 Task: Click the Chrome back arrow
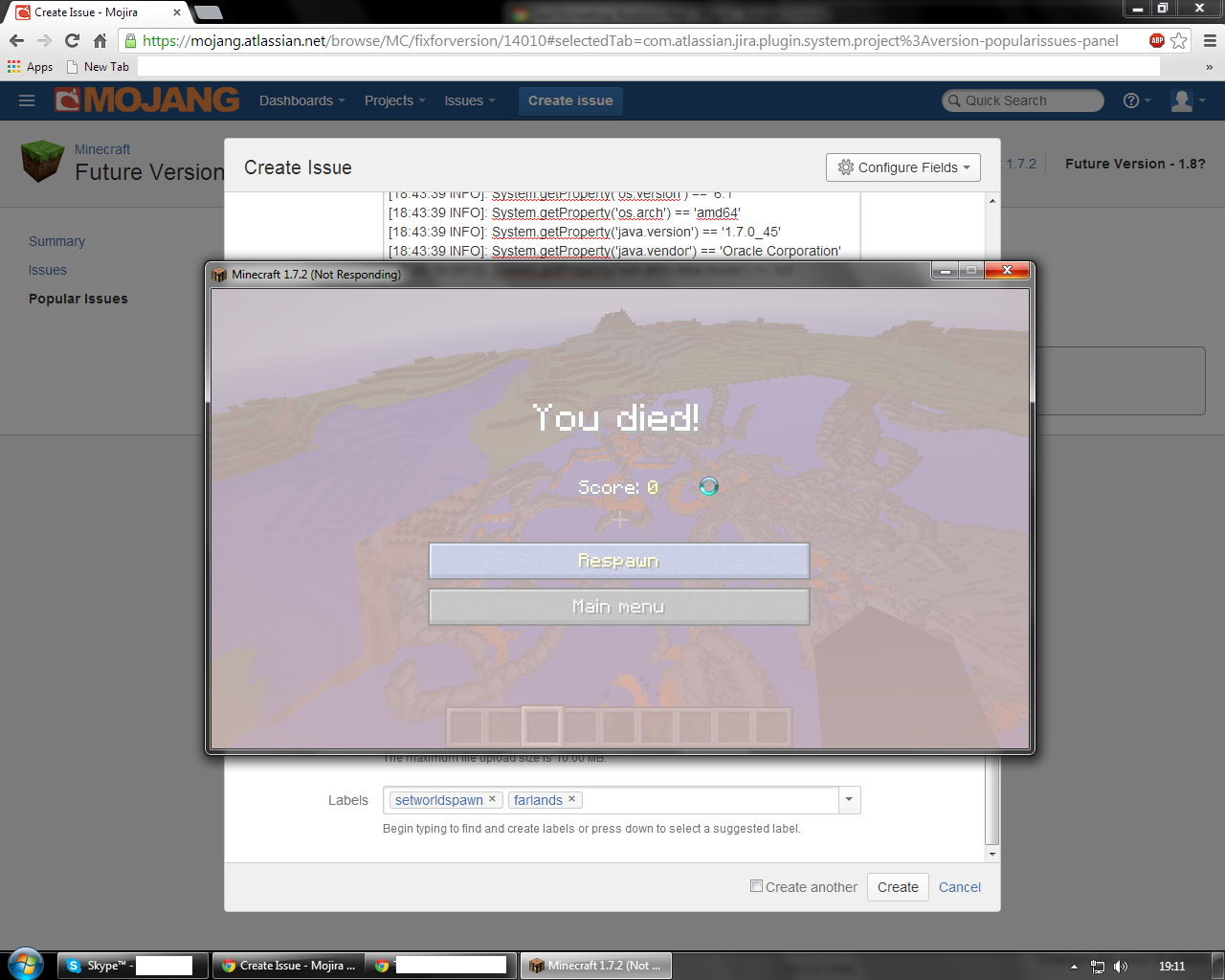(16, 41)
